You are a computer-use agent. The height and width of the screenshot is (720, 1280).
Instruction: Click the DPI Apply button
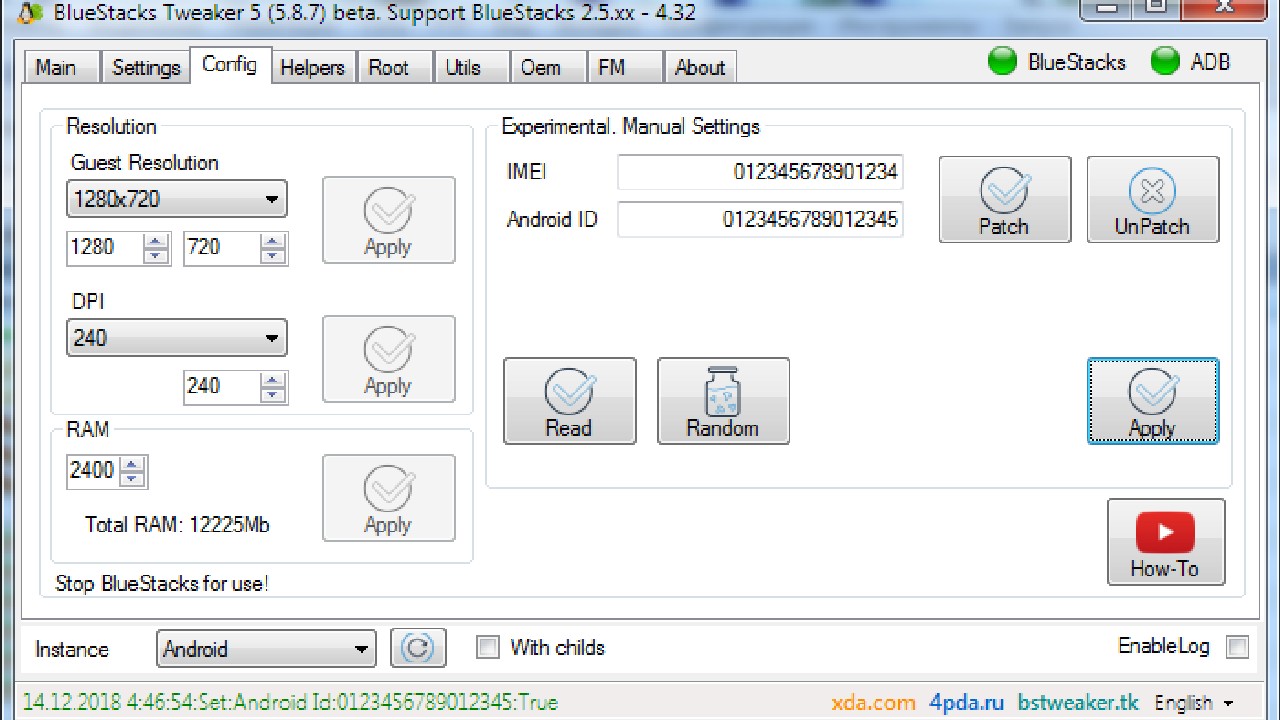point(388,359)
